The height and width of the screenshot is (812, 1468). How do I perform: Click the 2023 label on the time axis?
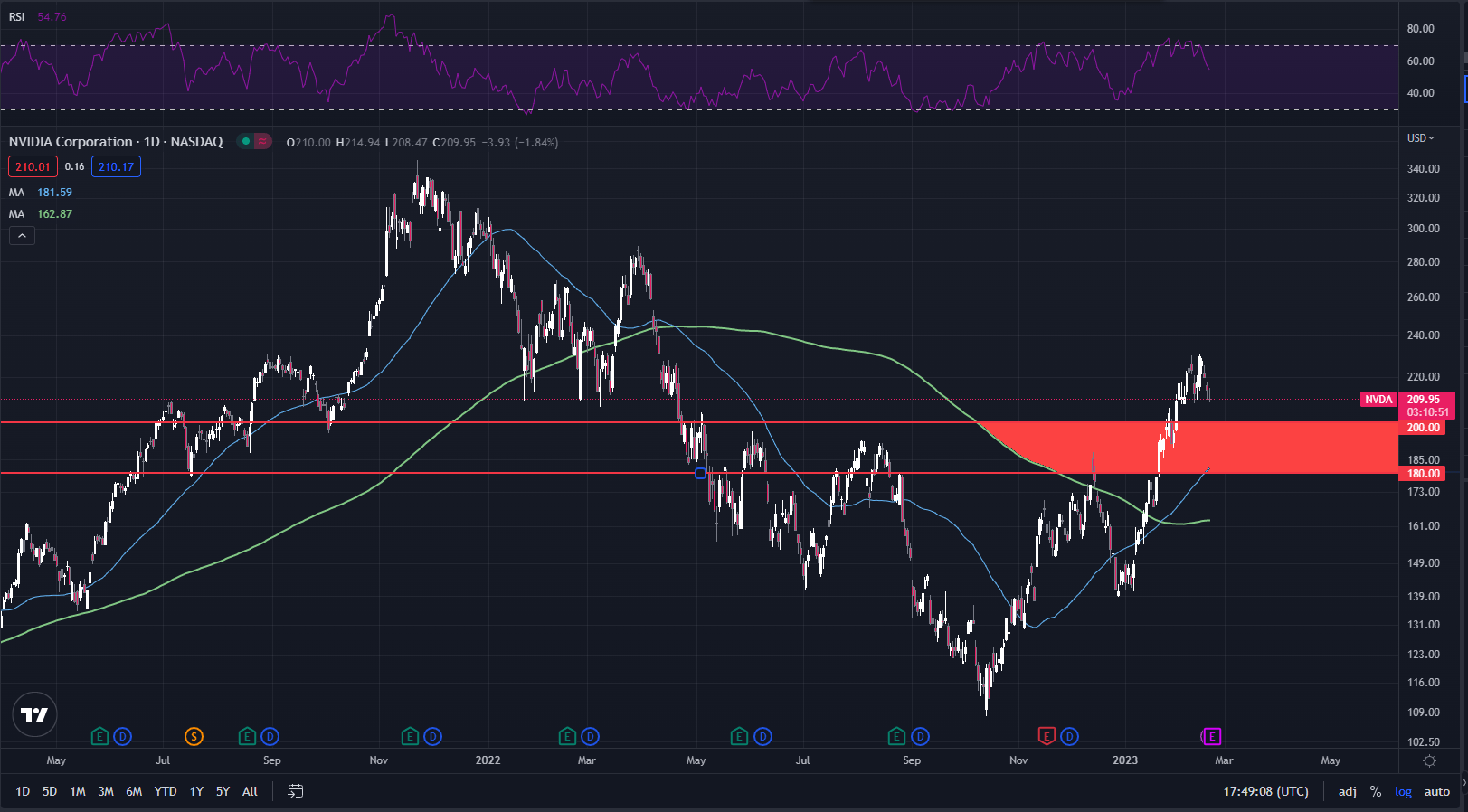tap(1125, 760)
